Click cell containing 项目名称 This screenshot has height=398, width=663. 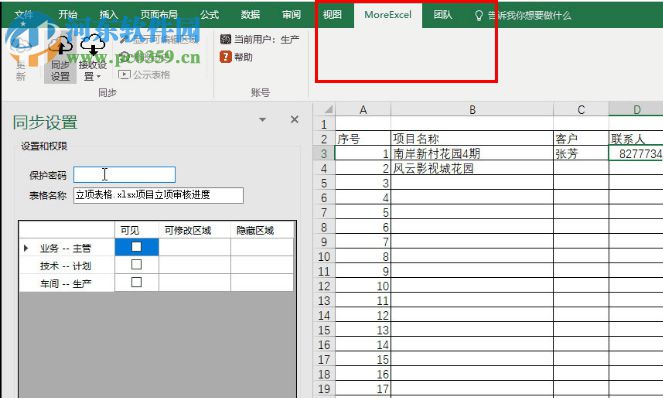(x=472, y=139)
